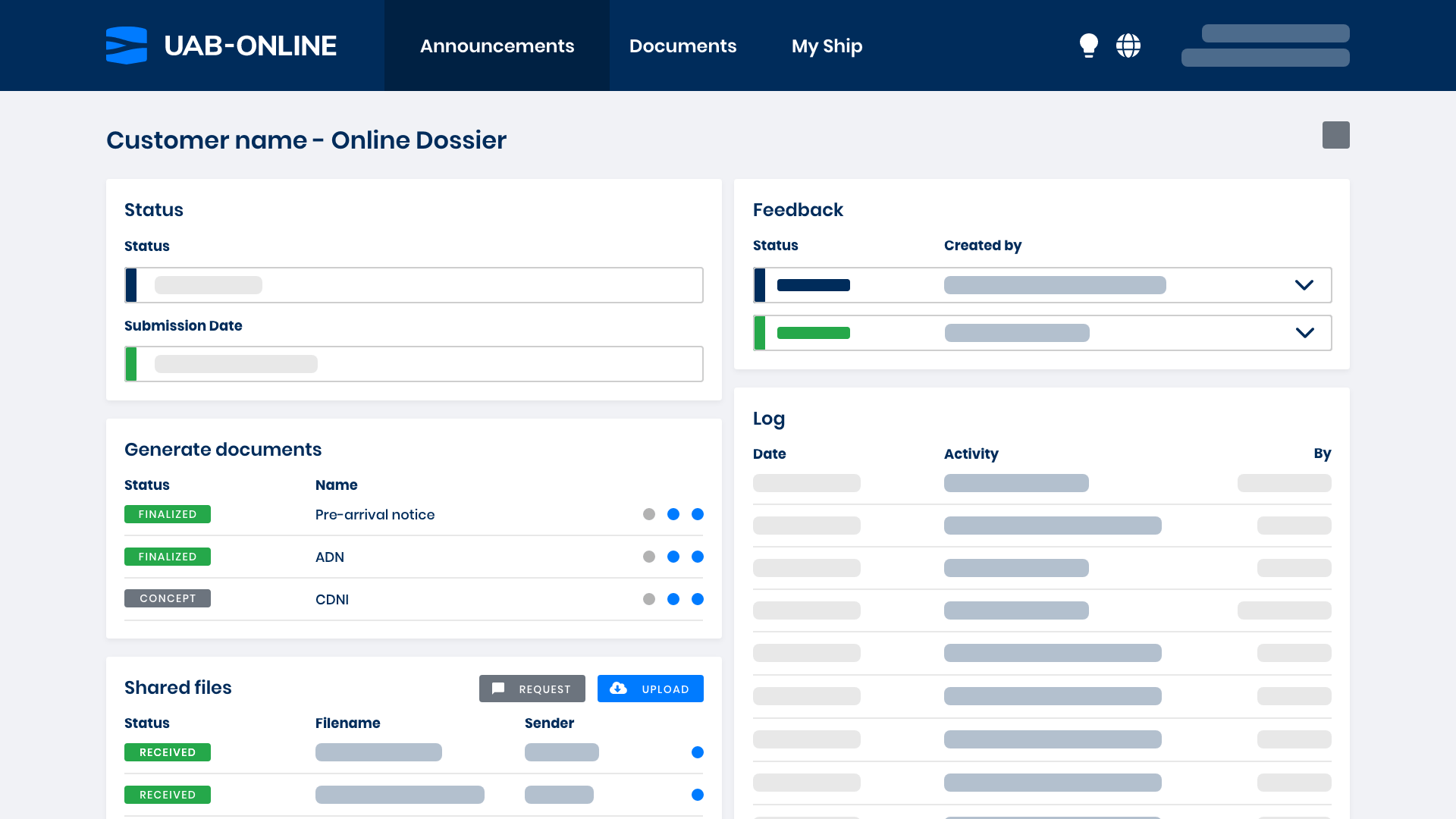
Task: Toggle the CONCEPT status badge on CDNI
Action: pyautogui.click(x=167, y=598)
